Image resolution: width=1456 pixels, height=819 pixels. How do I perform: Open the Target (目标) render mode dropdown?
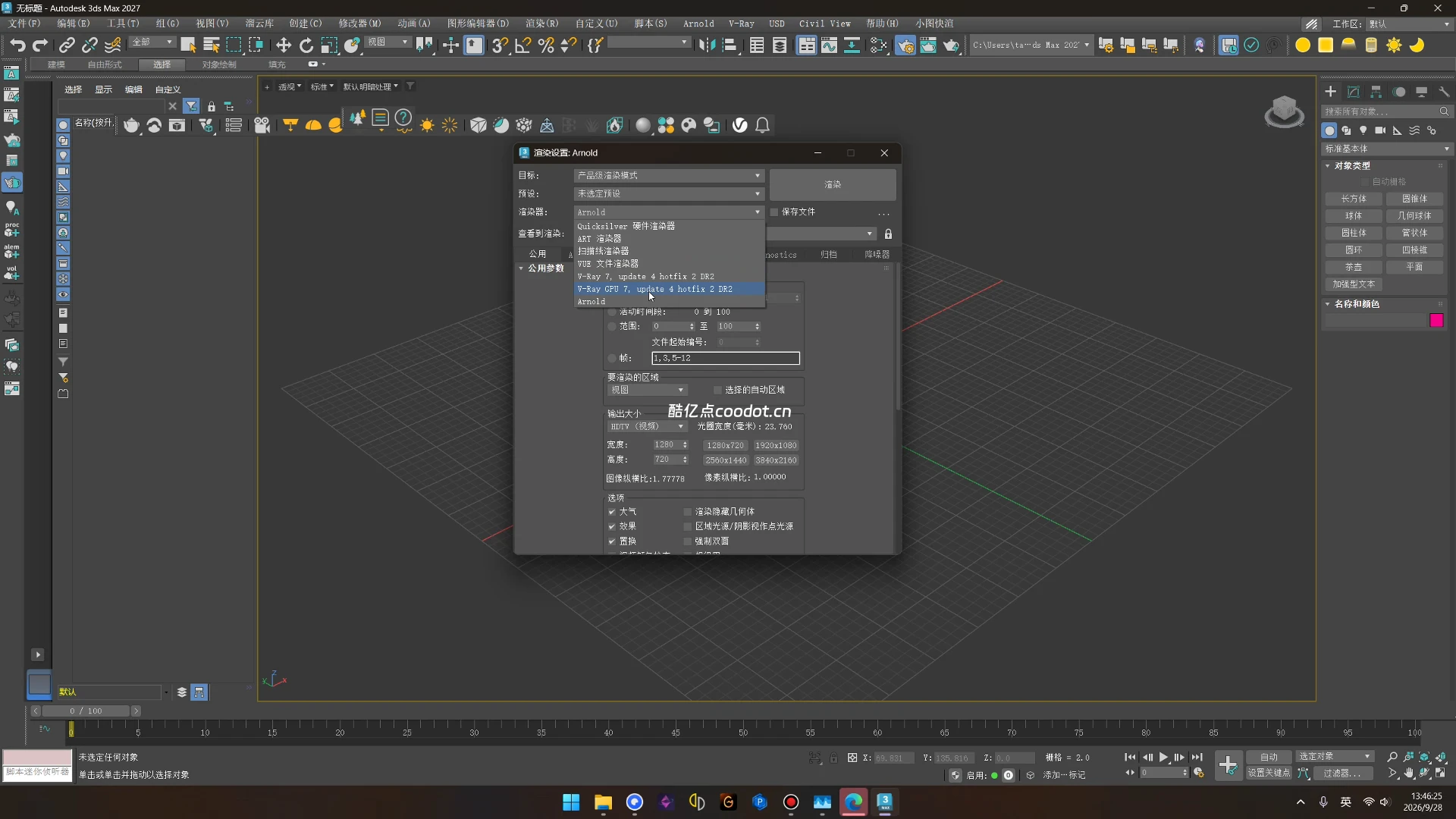point(668,175)
